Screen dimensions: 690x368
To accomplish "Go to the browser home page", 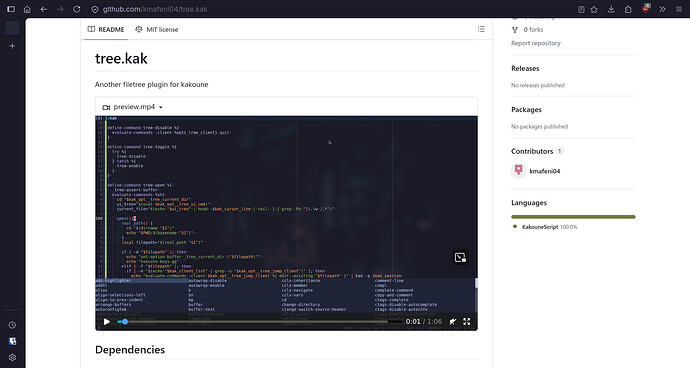I will (27, 9).
